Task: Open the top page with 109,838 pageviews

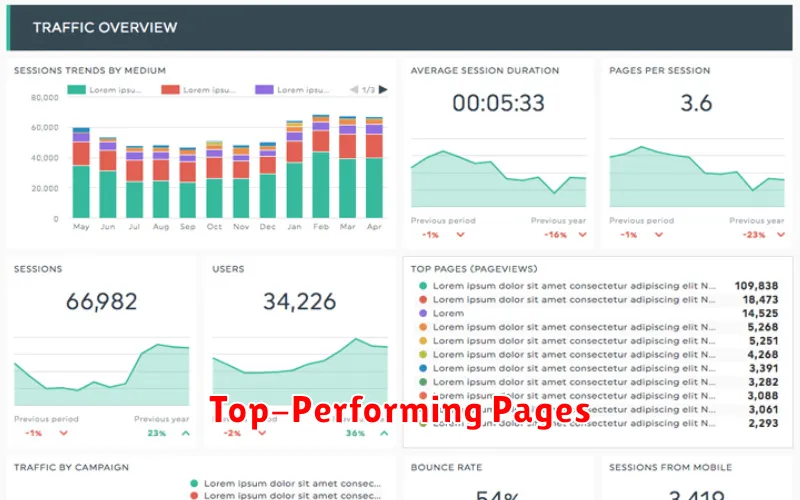Action: [x=573, y=285]
